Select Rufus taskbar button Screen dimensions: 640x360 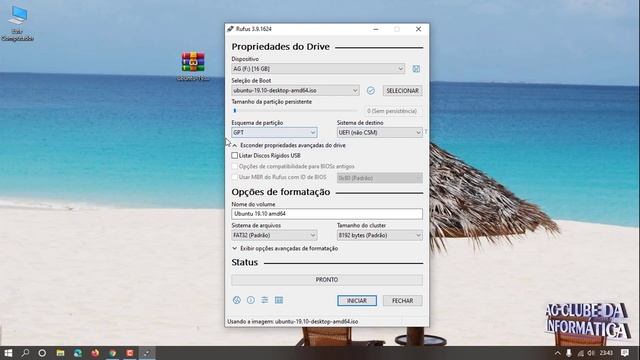[x=147, y=353]
